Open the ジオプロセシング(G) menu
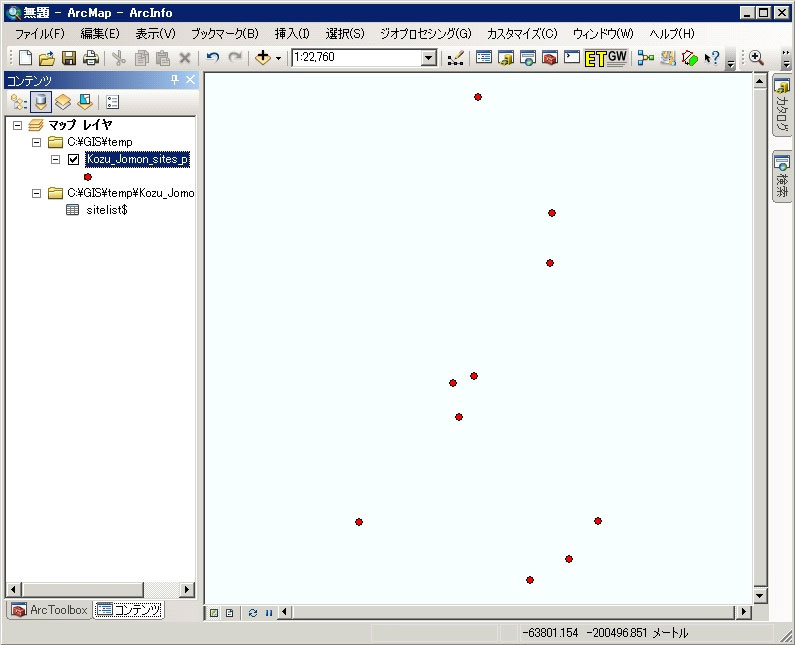795x645 pixels. click(x=425, y=34)
